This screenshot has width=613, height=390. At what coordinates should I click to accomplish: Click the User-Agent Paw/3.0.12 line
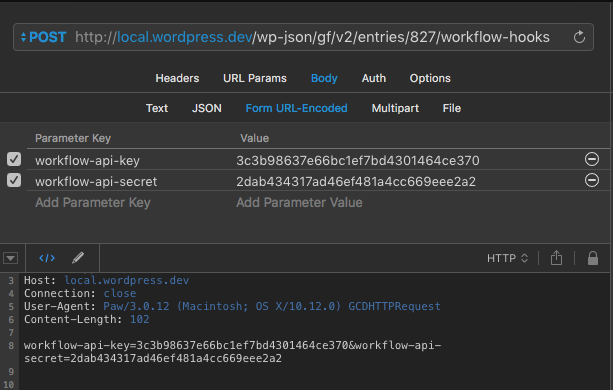pos(232,306)
